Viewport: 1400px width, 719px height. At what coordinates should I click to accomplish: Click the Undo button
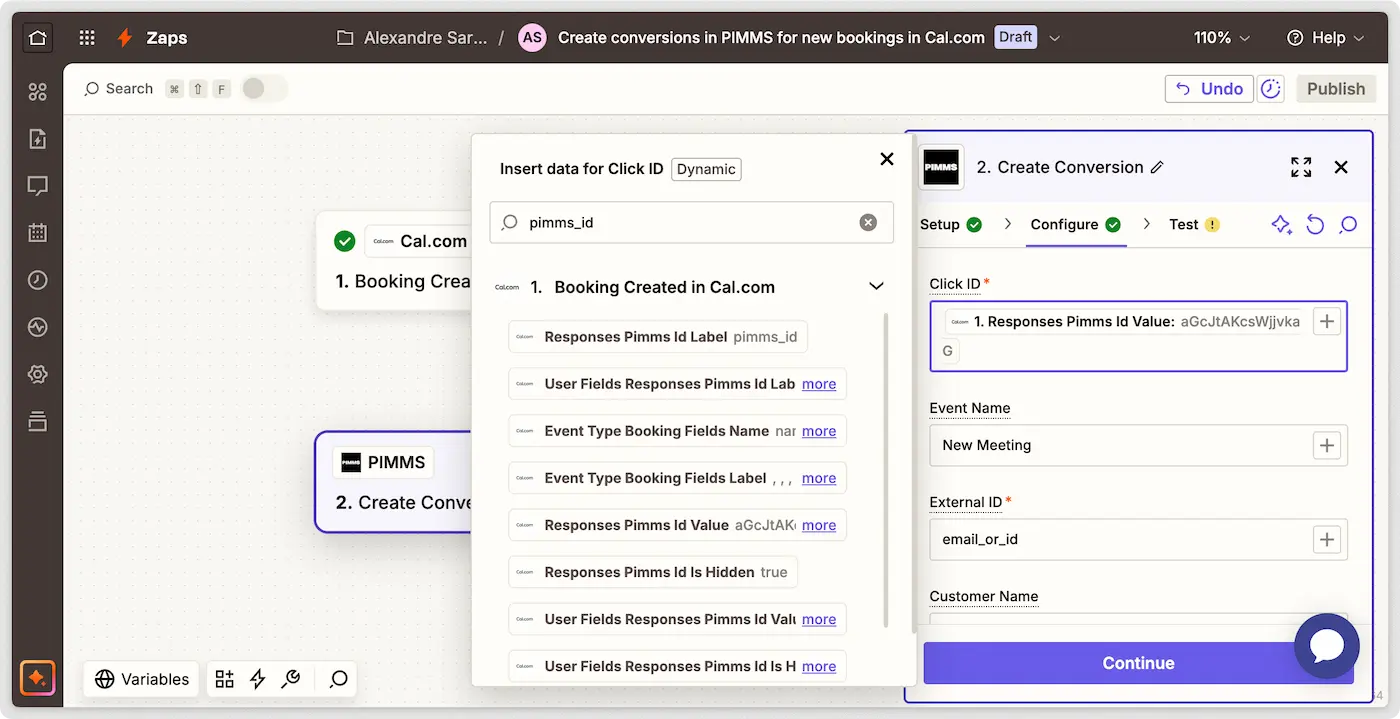pos(1208,89)
